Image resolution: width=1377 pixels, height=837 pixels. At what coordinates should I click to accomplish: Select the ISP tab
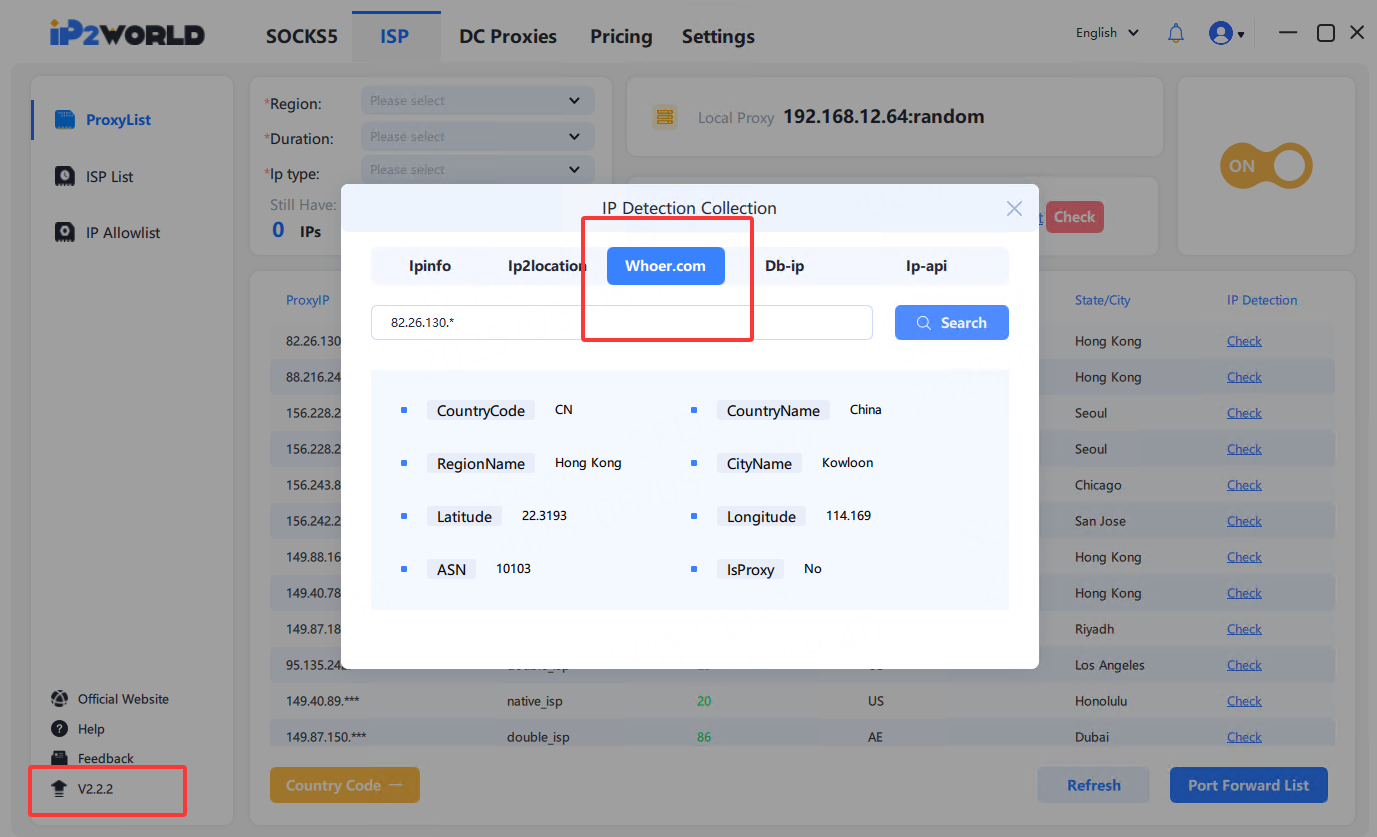coord(395,37)
